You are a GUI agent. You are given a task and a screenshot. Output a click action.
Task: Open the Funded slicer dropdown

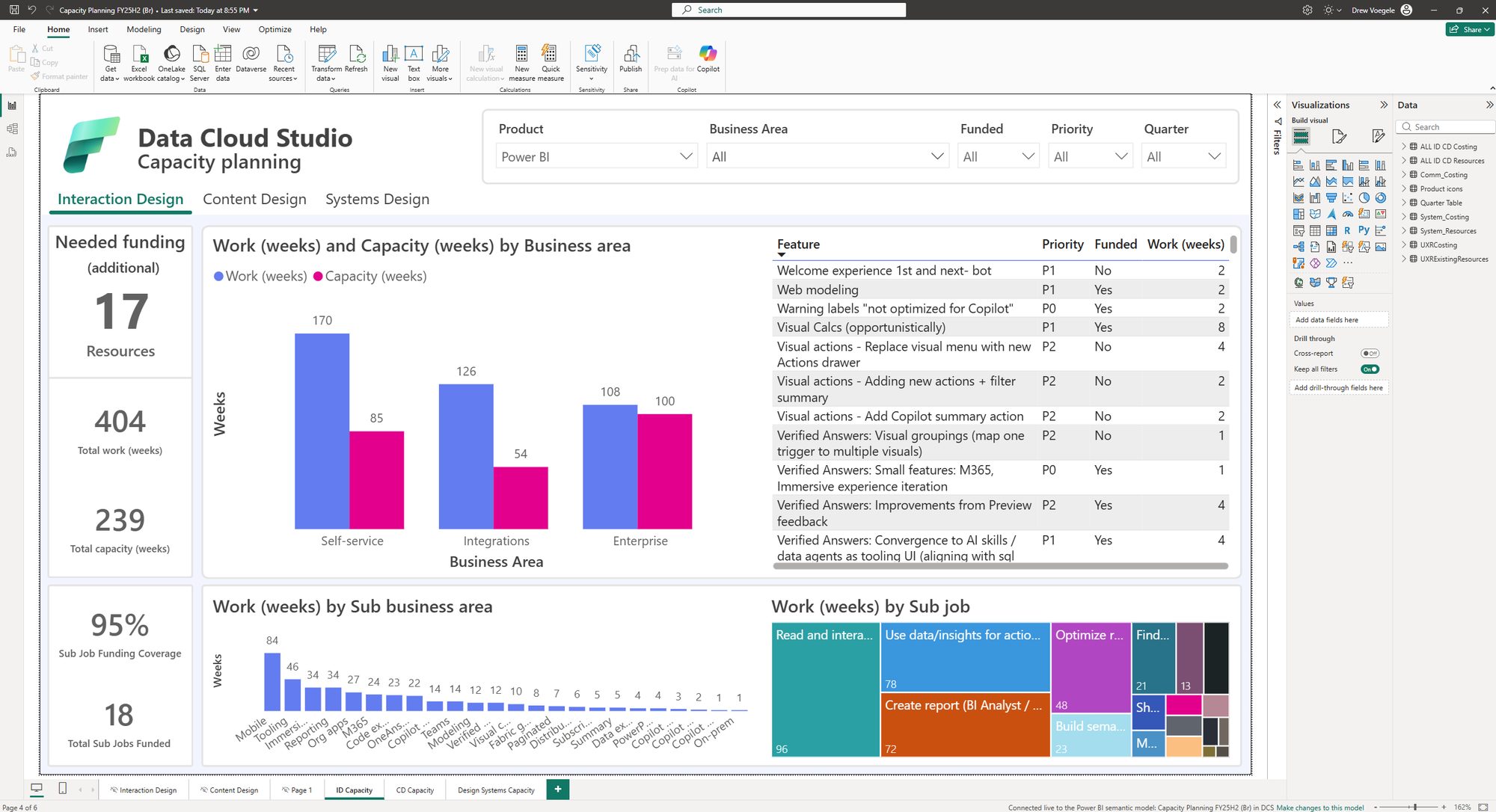999,156
